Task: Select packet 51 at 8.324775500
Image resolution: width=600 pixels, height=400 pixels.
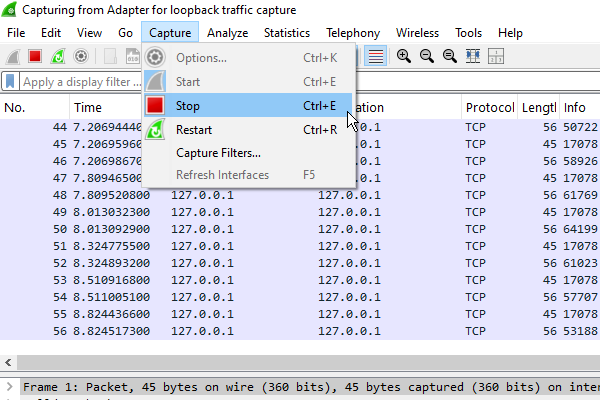Action: click(x=300, y=246)
